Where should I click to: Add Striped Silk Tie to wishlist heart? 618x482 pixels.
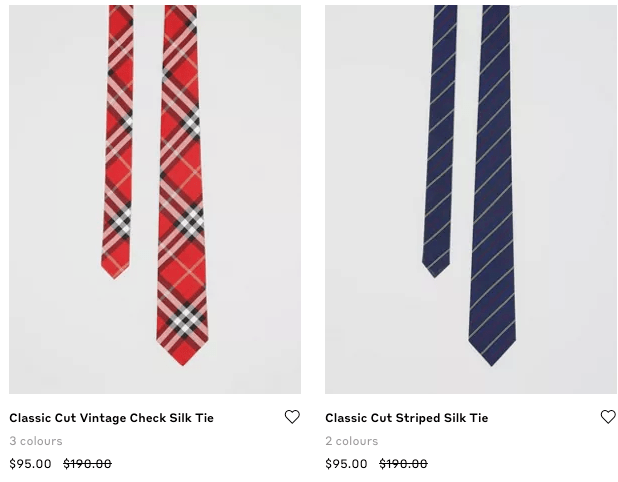[608, 417]
